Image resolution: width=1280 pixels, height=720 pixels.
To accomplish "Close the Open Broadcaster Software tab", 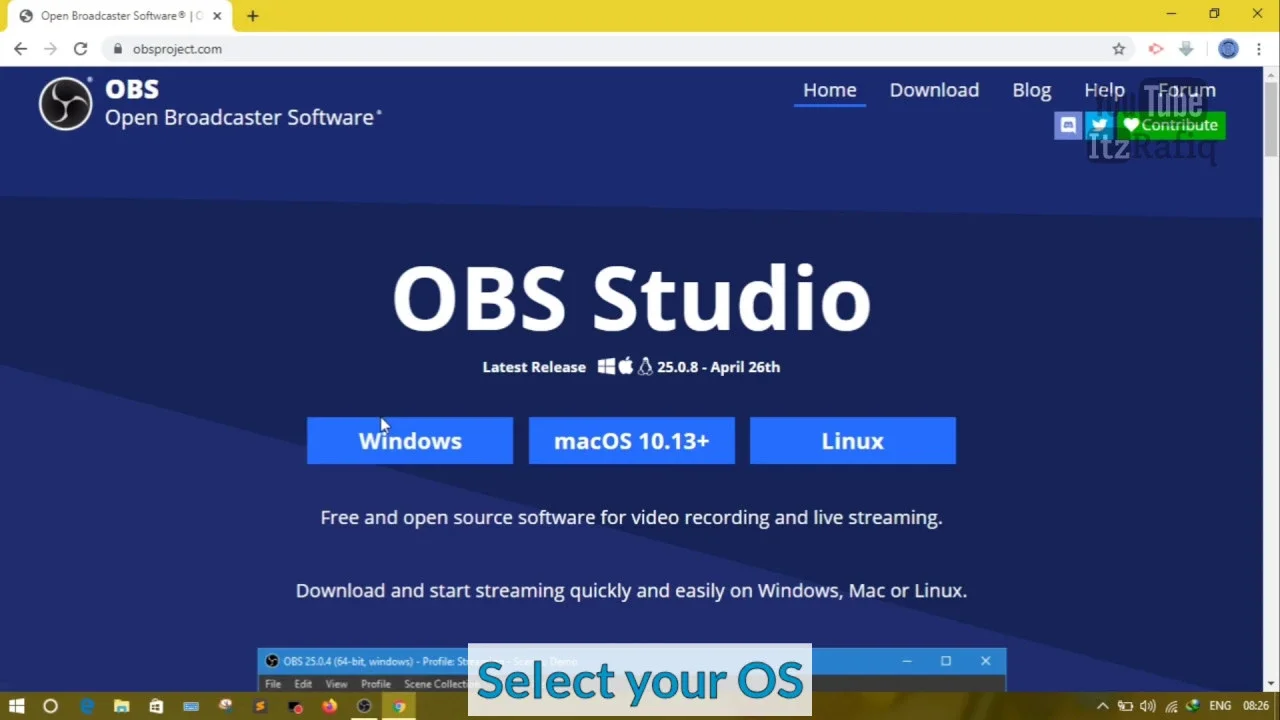I will point(217,16).
